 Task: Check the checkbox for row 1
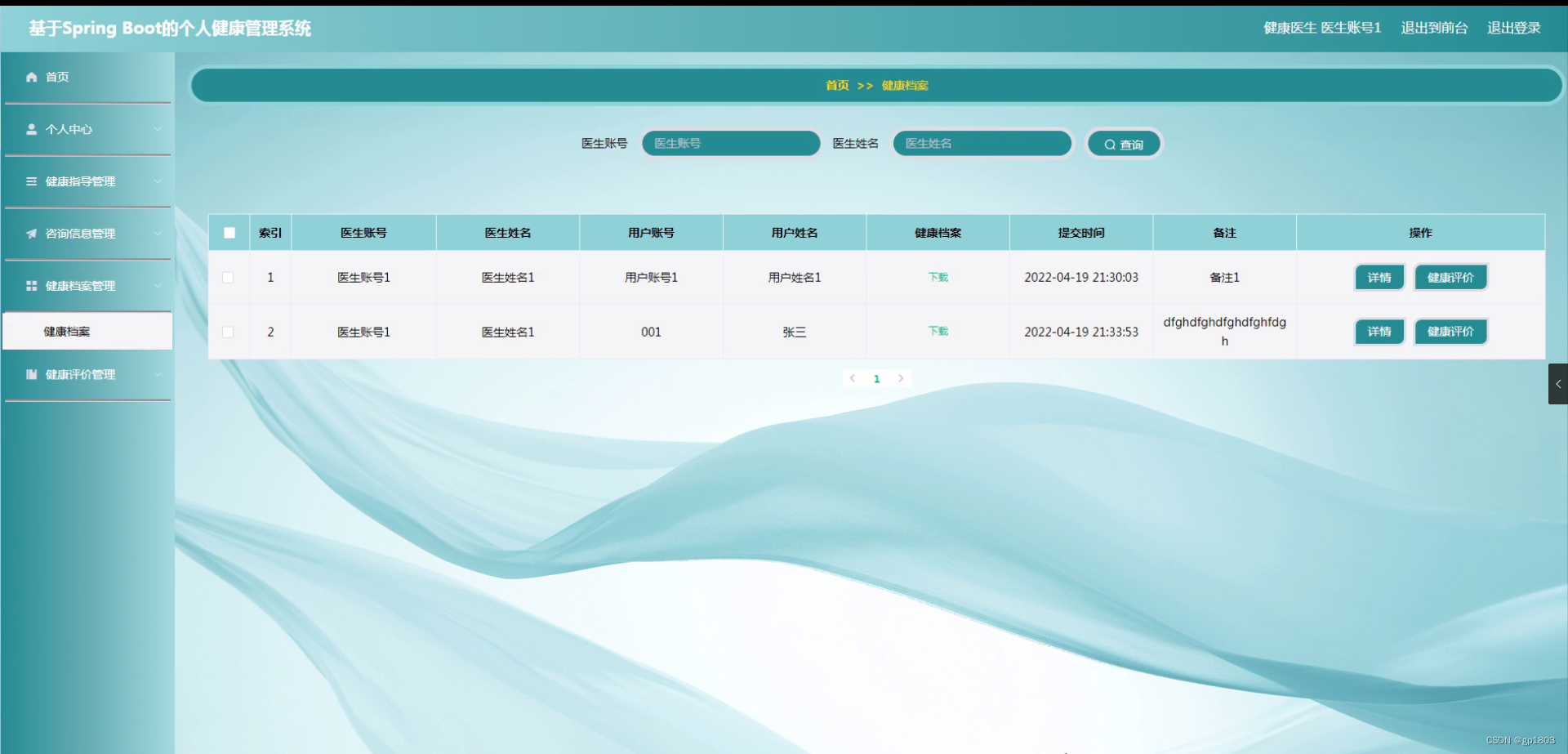pyautogui.click(x=229, y=278)
